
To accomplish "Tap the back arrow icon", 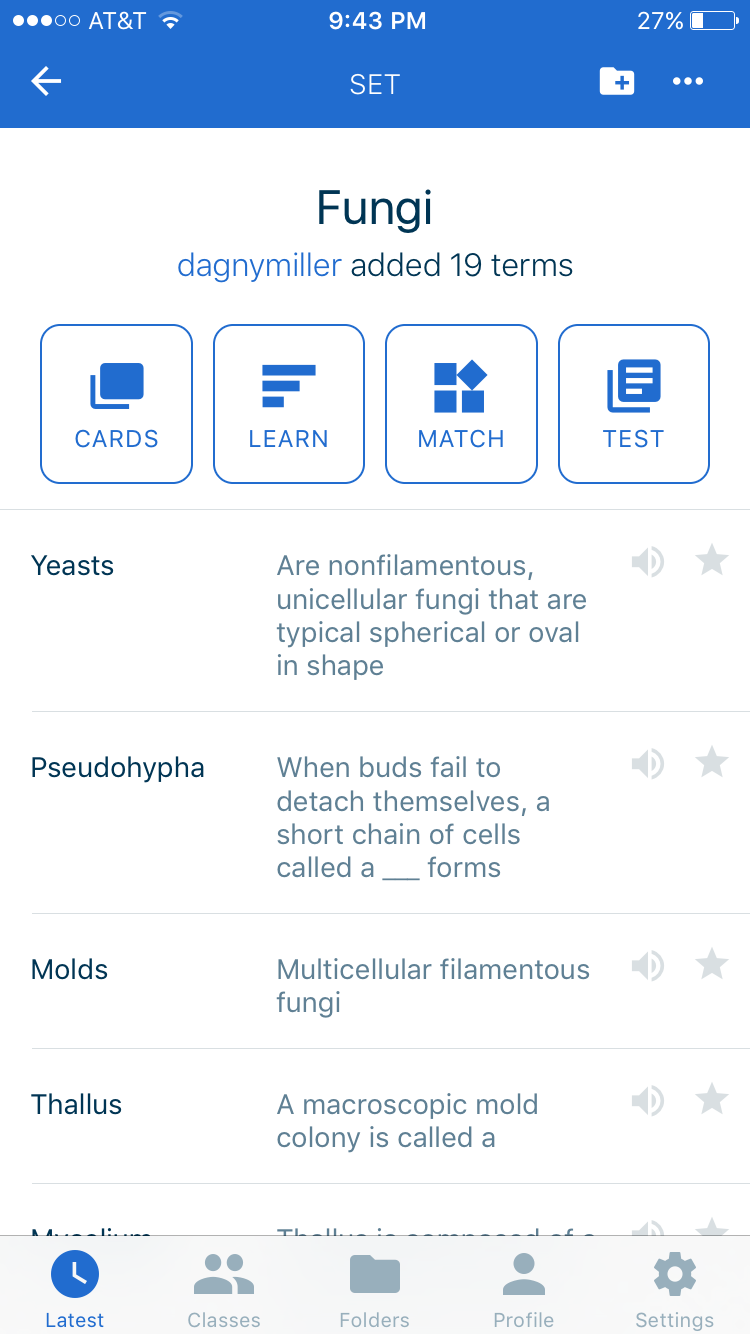I will tap(46, 82).
